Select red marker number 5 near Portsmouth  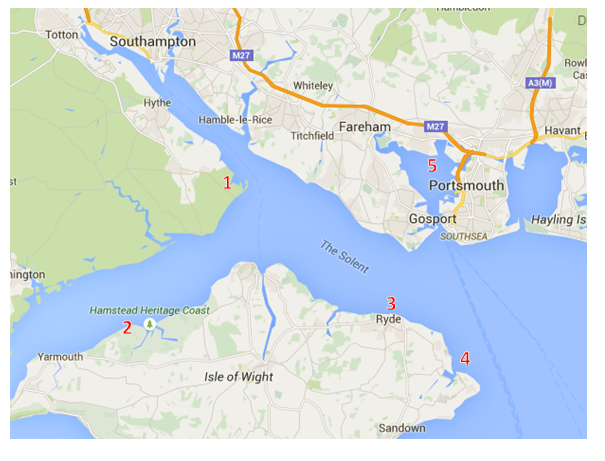(x=432, y=165)
